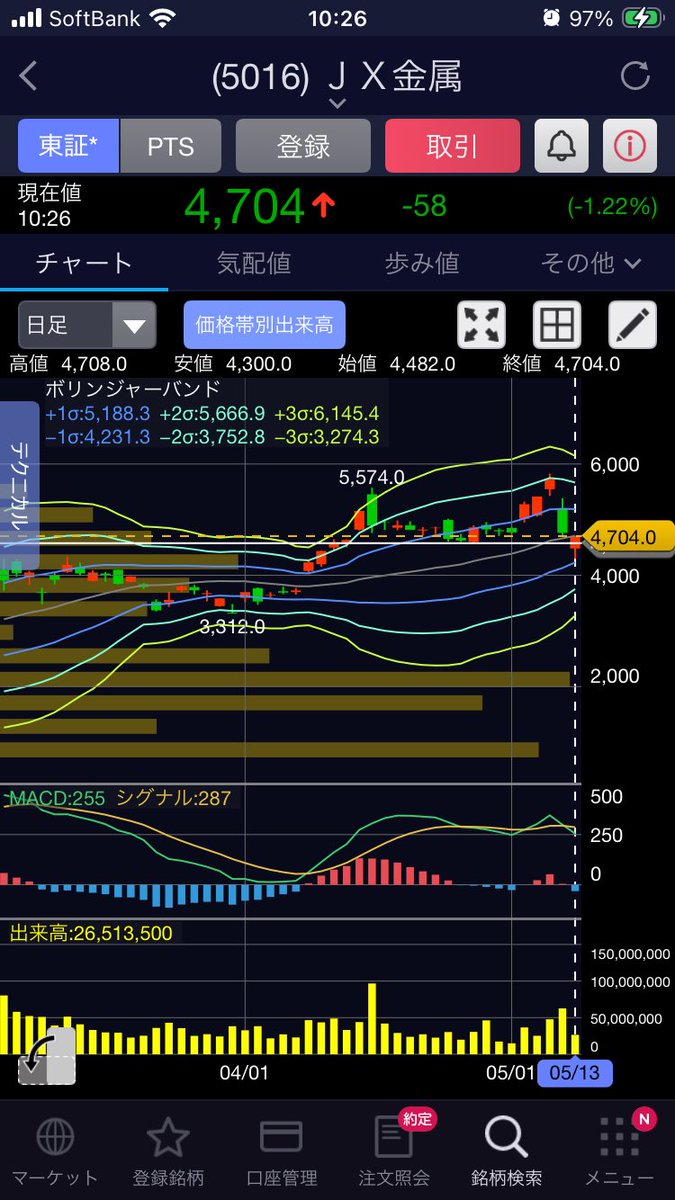Tap the battery icon in status bar

coord(641,18)
